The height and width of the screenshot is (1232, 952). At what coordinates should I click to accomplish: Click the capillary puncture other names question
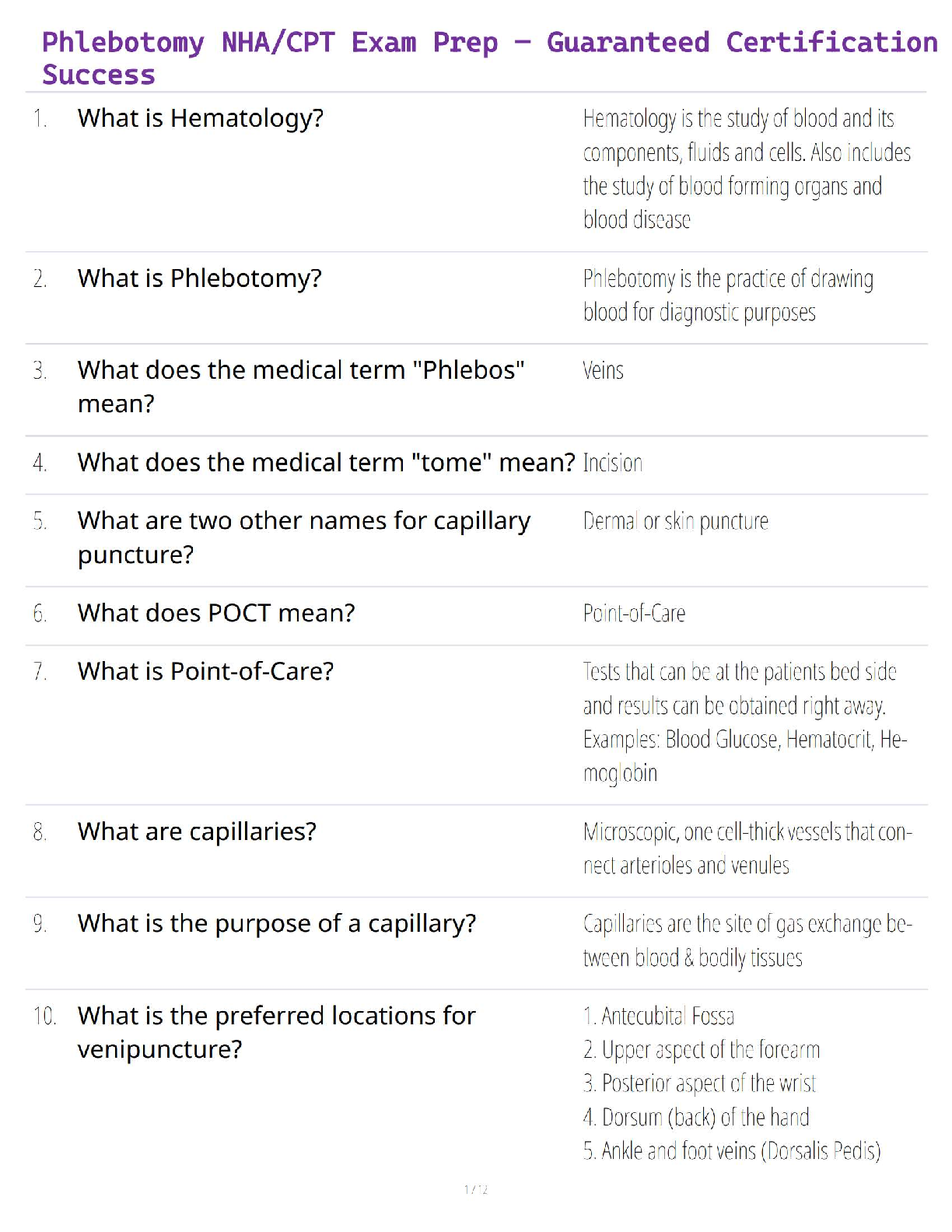[303, 537]
